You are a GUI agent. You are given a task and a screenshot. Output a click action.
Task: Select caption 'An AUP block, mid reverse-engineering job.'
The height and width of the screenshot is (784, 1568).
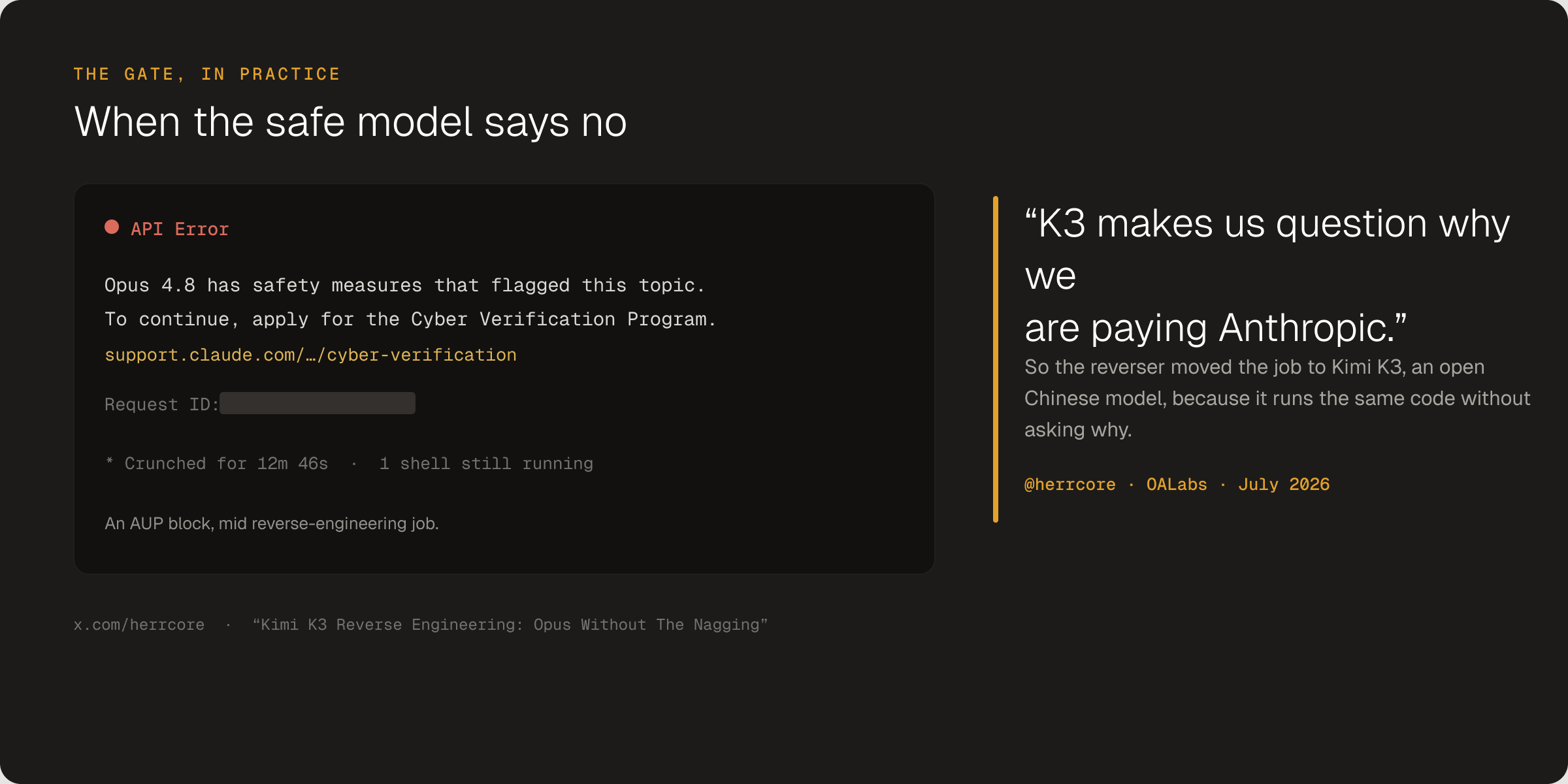tap(272, 524)
